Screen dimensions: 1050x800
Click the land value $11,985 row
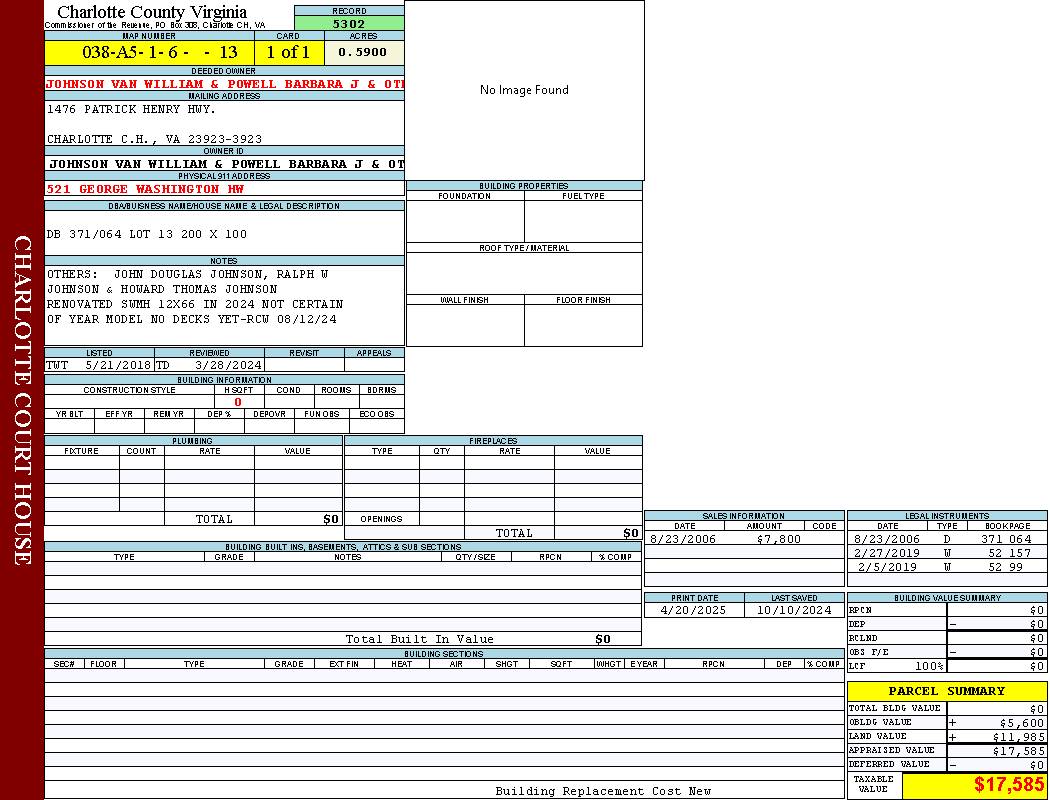(x=946, y=736)
